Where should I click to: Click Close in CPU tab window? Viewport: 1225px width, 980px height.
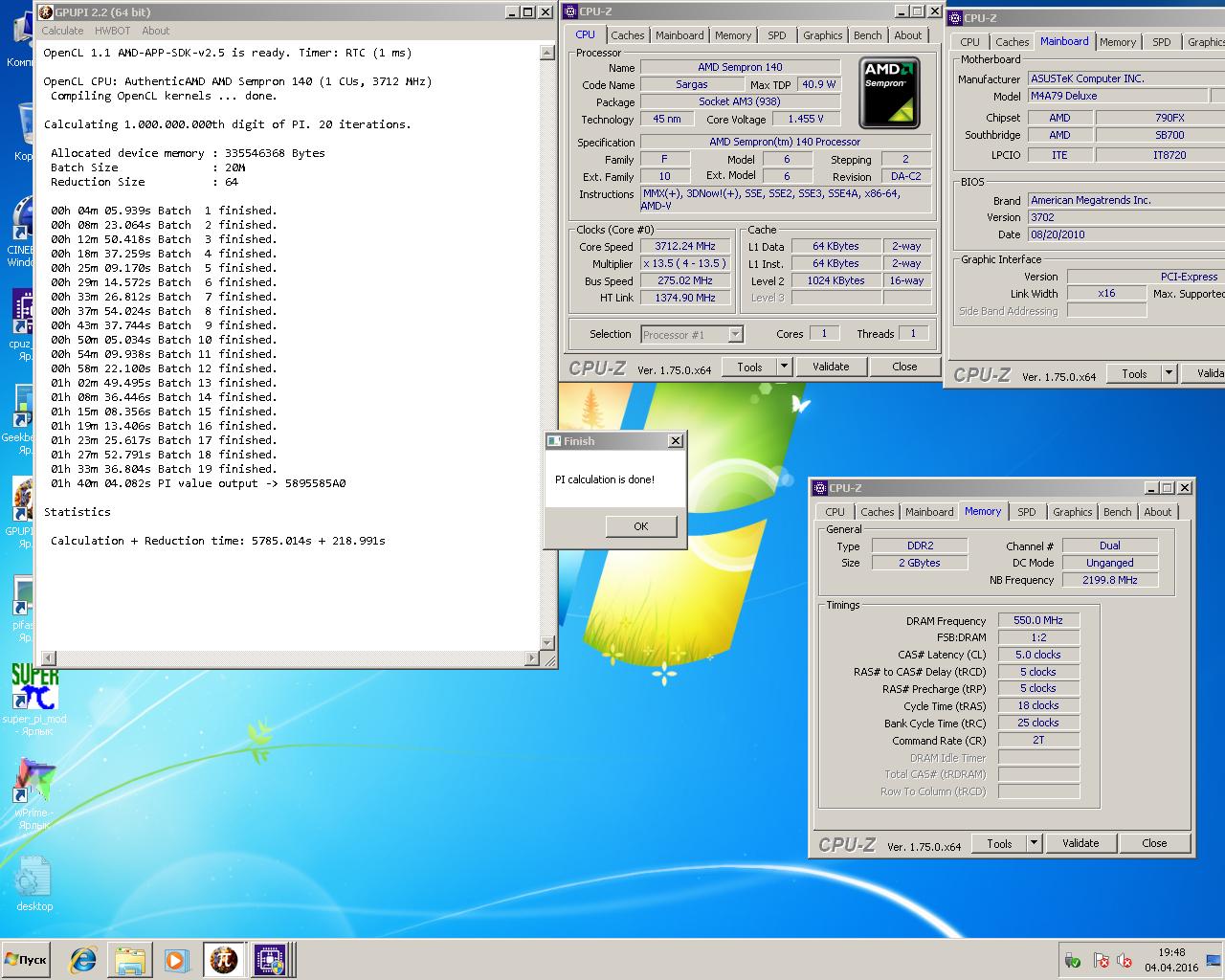tap(904, 367)
